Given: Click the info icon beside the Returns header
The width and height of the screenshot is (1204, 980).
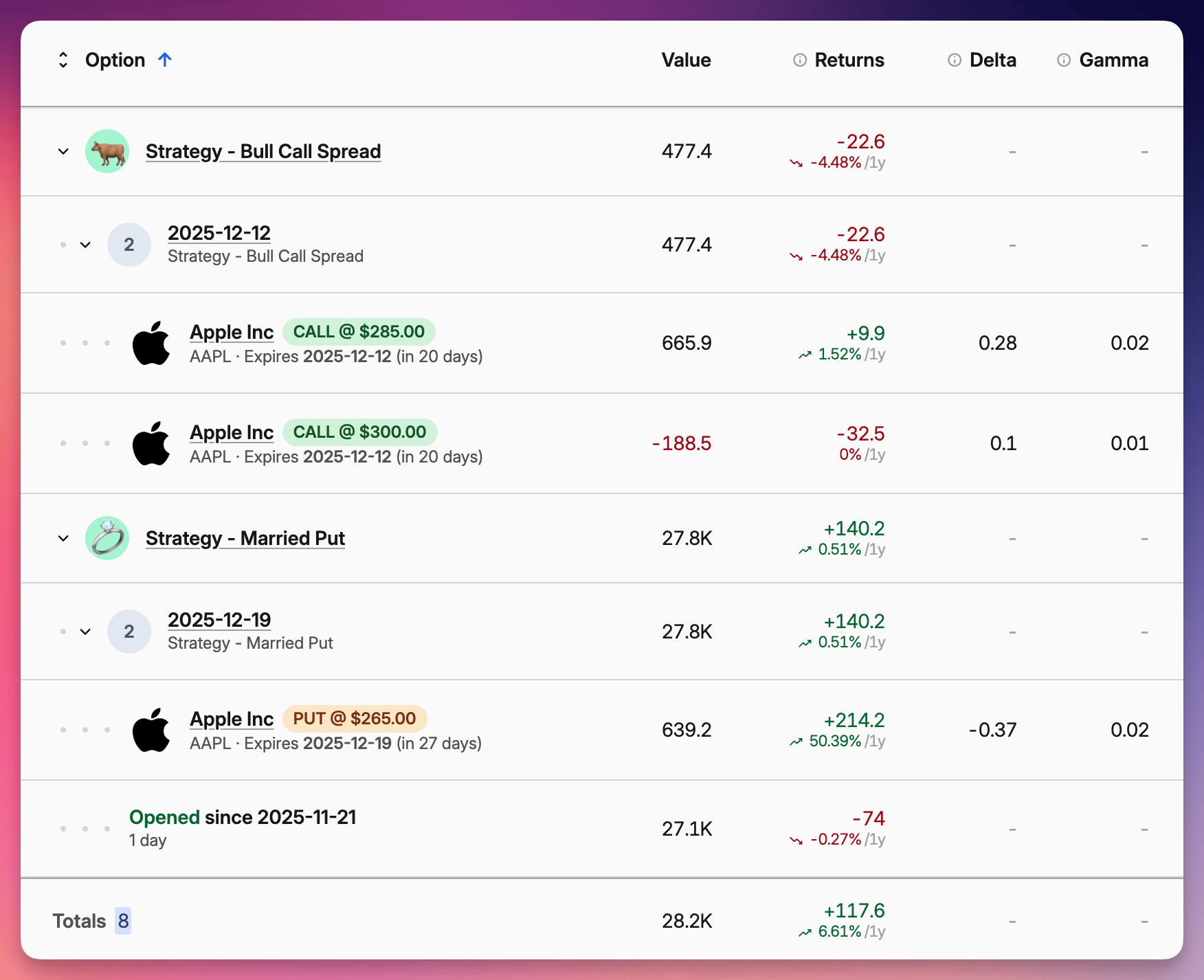Looking at the screenshot, I should tap(799, 60).
